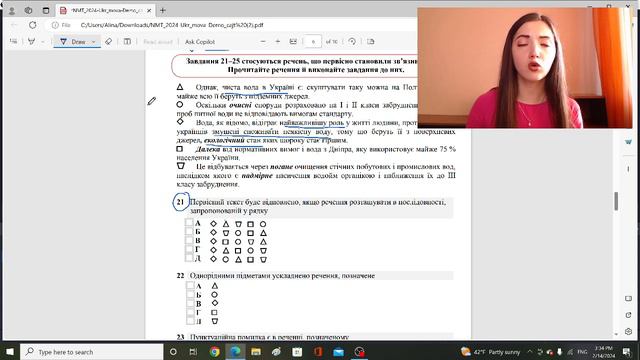The width and height of the screenshot is (640, 360).
Task: Check answer Г for question 22
Action: click(190, 312)
